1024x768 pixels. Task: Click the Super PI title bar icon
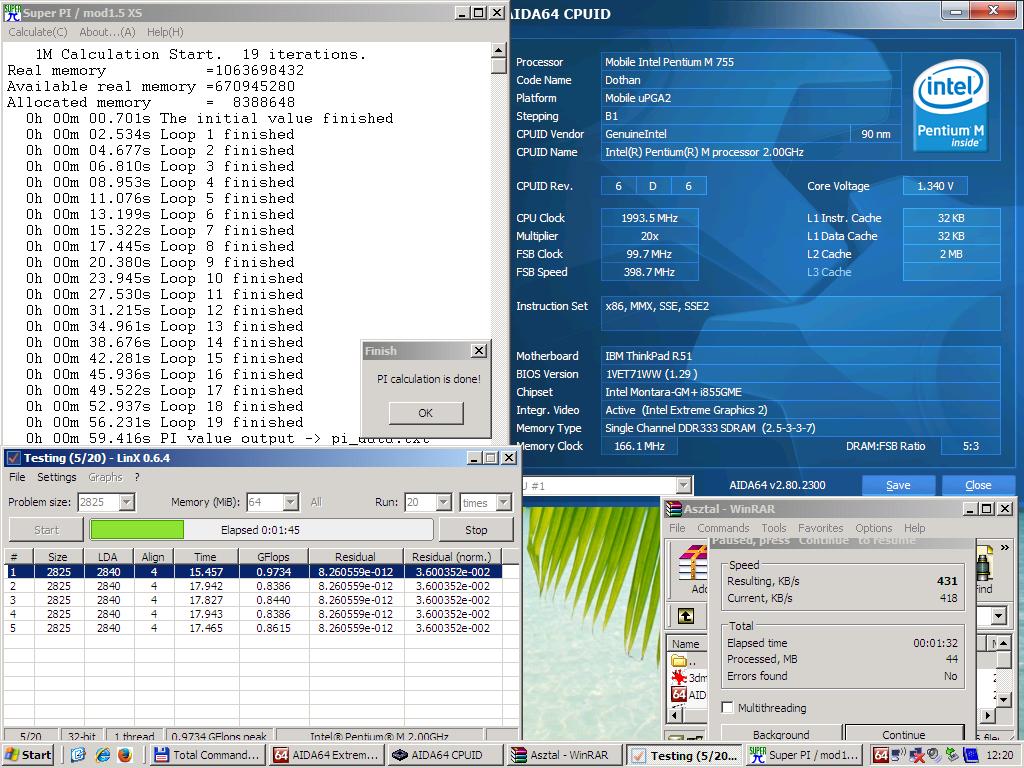(12, 12)
